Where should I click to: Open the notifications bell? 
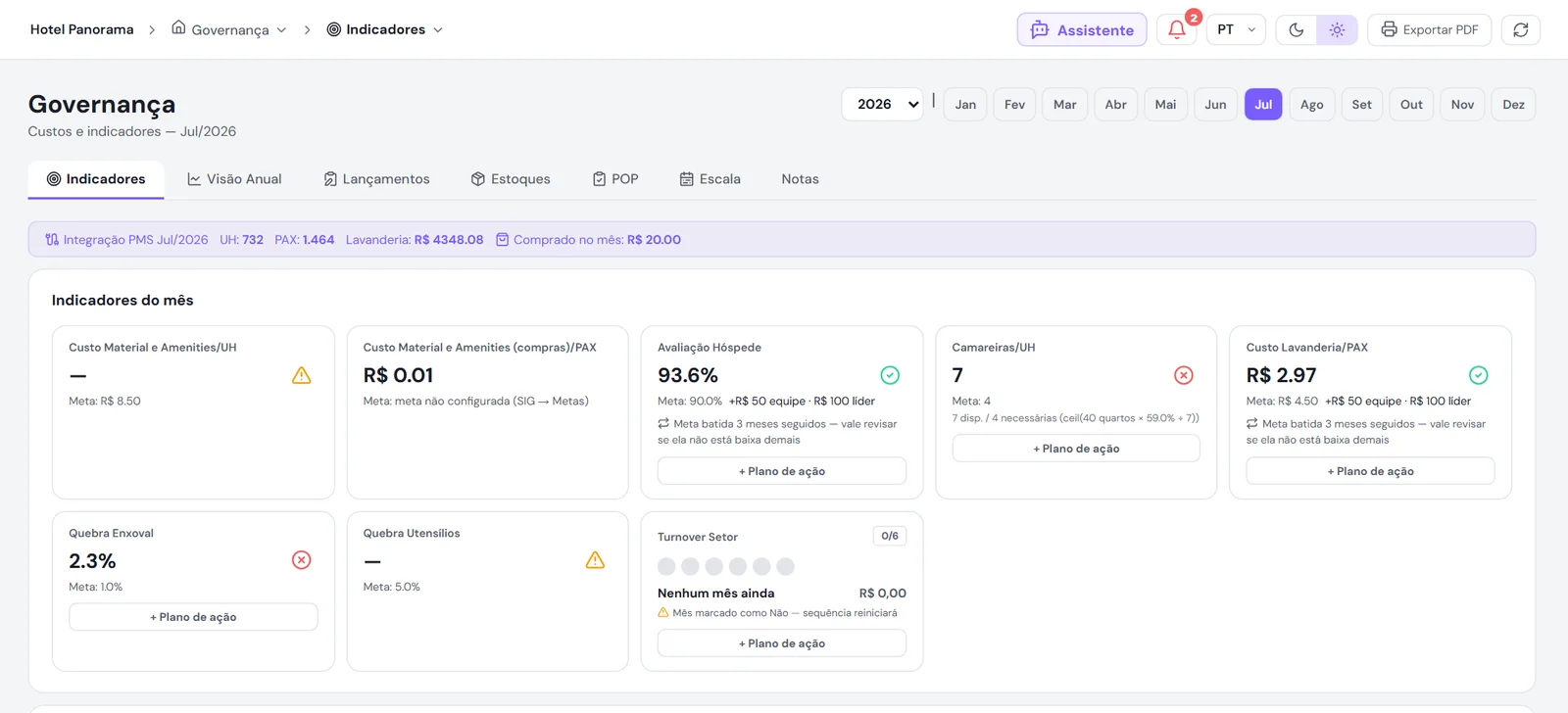point(1177,29)
